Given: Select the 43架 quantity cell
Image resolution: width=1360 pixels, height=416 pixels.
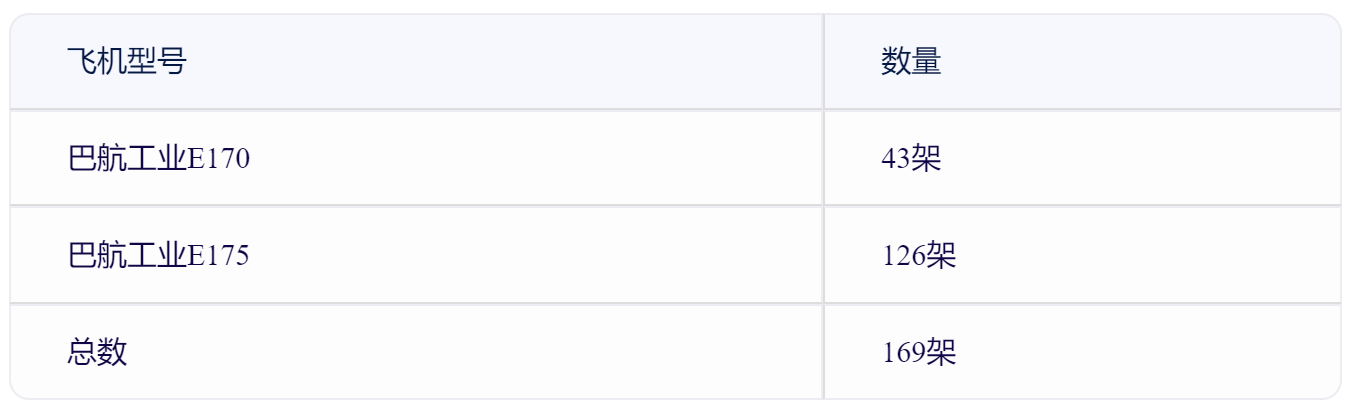Looking at the screenshot, I should (x=1082, y=157).
